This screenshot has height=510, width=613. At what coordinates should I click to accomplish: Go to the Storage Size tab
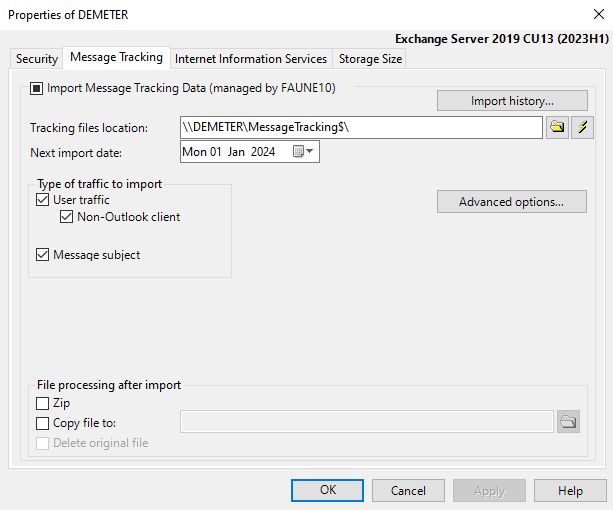click(370, 59)
